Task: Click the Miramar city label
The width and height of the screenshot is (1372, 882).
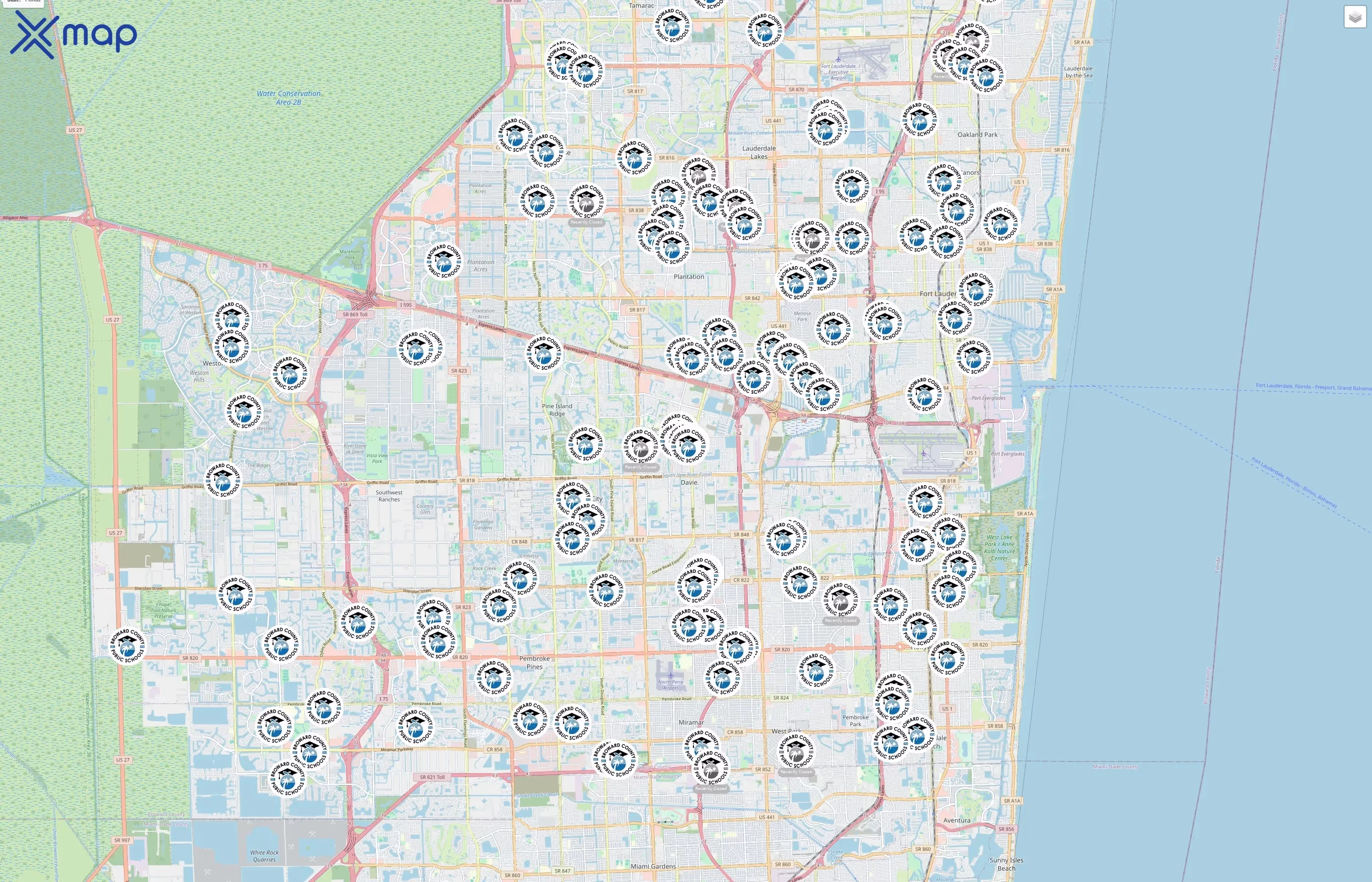Action: tap(691, 723)
